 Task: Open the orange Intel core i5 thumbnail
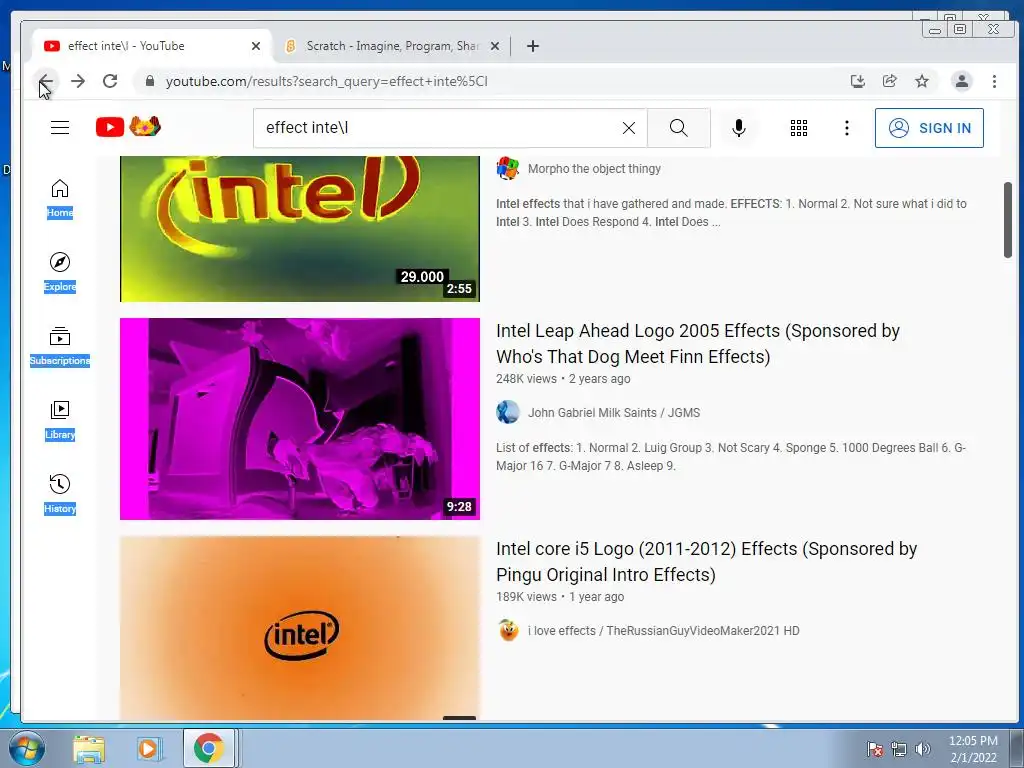(x=300, y=628)
